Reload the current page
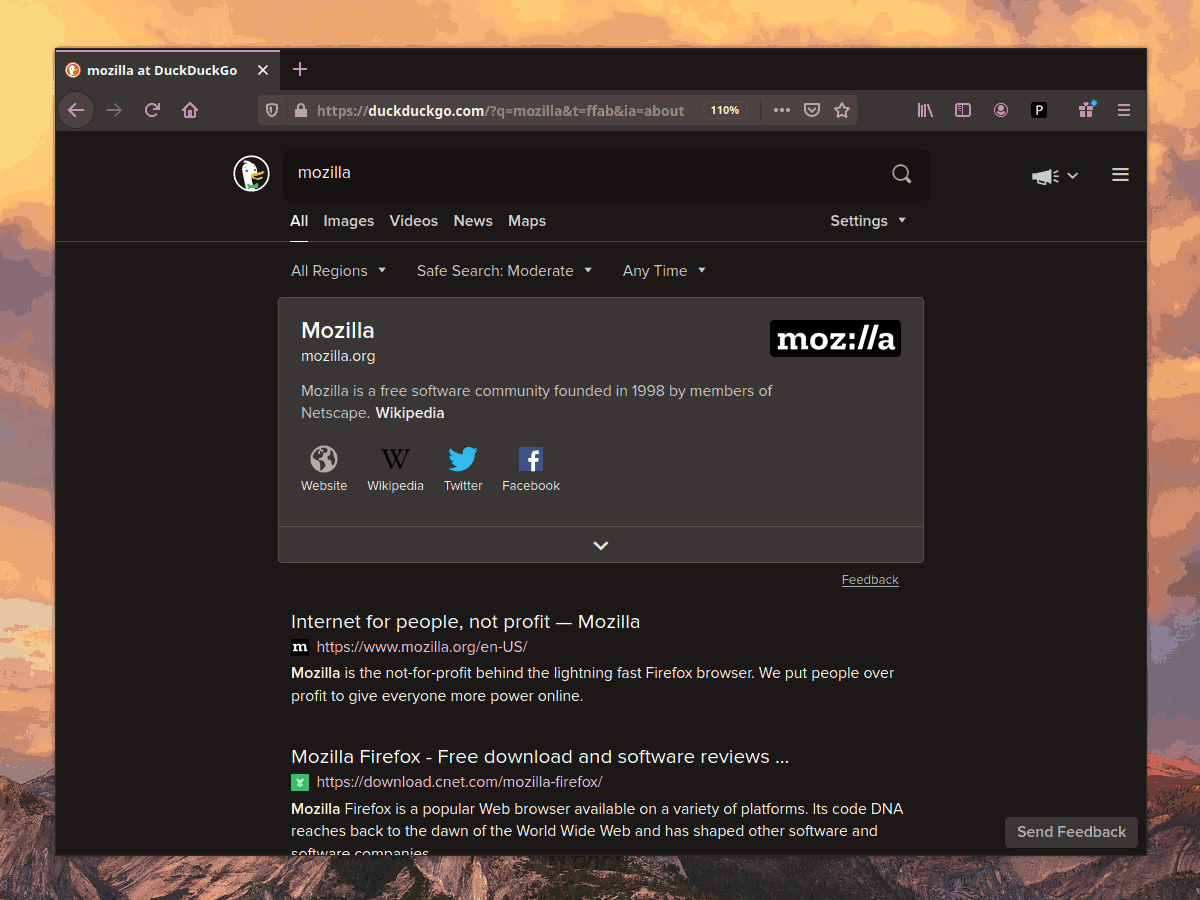Screen dimensions: 1200x900 coord(152,110)
